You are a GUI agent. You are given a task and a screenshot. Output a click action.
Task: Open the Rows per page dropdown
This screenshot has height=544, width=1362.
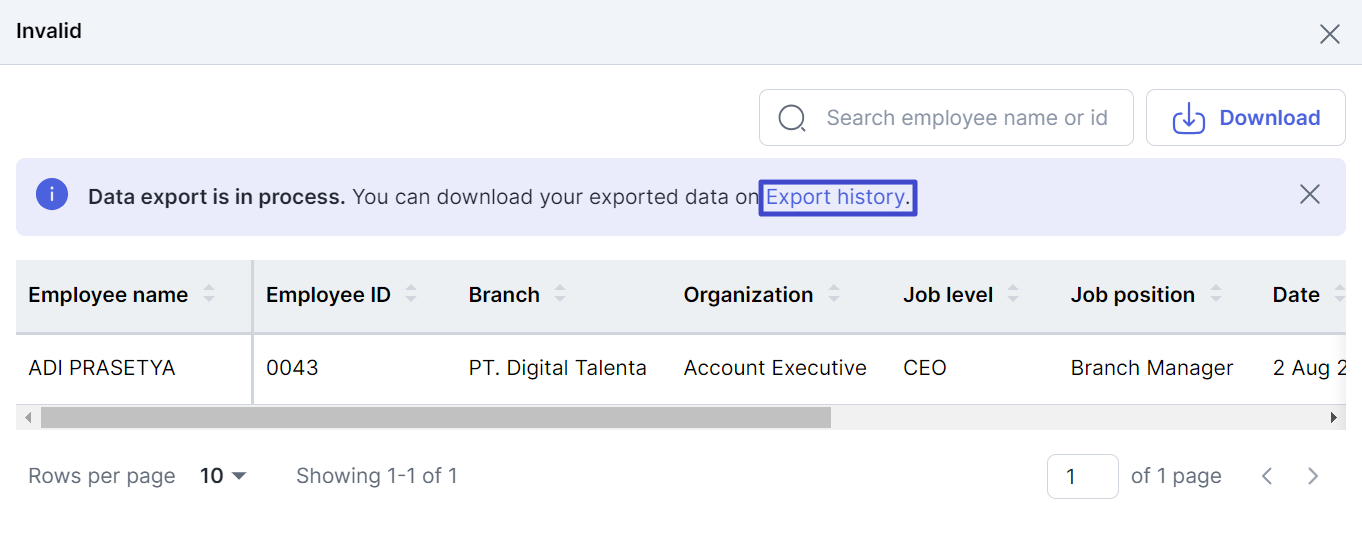223,476
